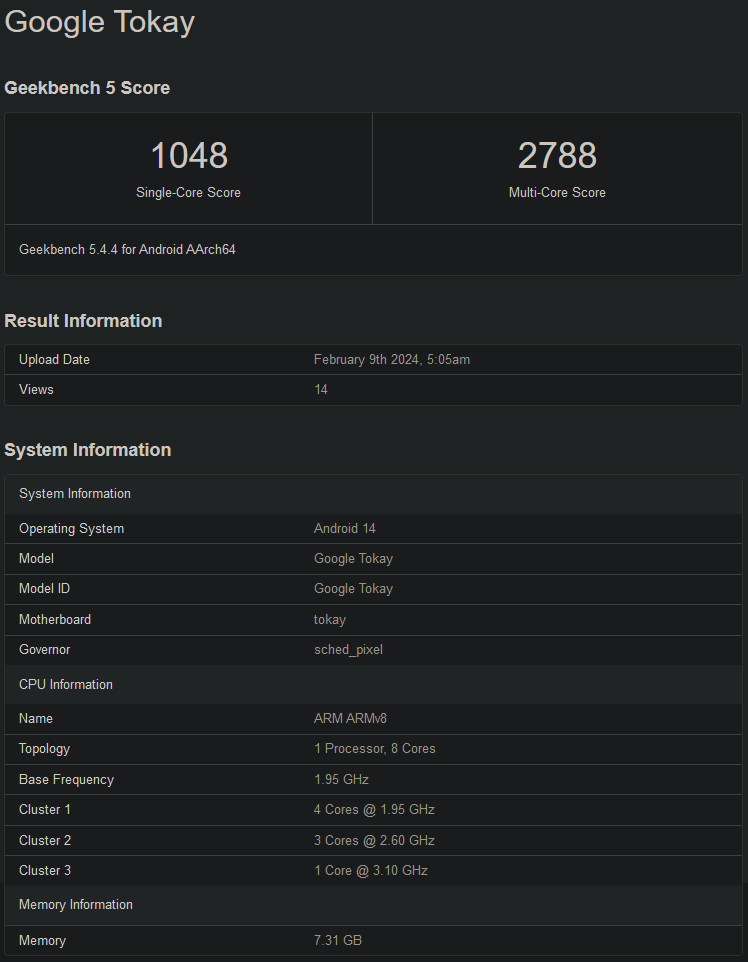
Task: Click the Result Information heading
Action: (83, 321)
